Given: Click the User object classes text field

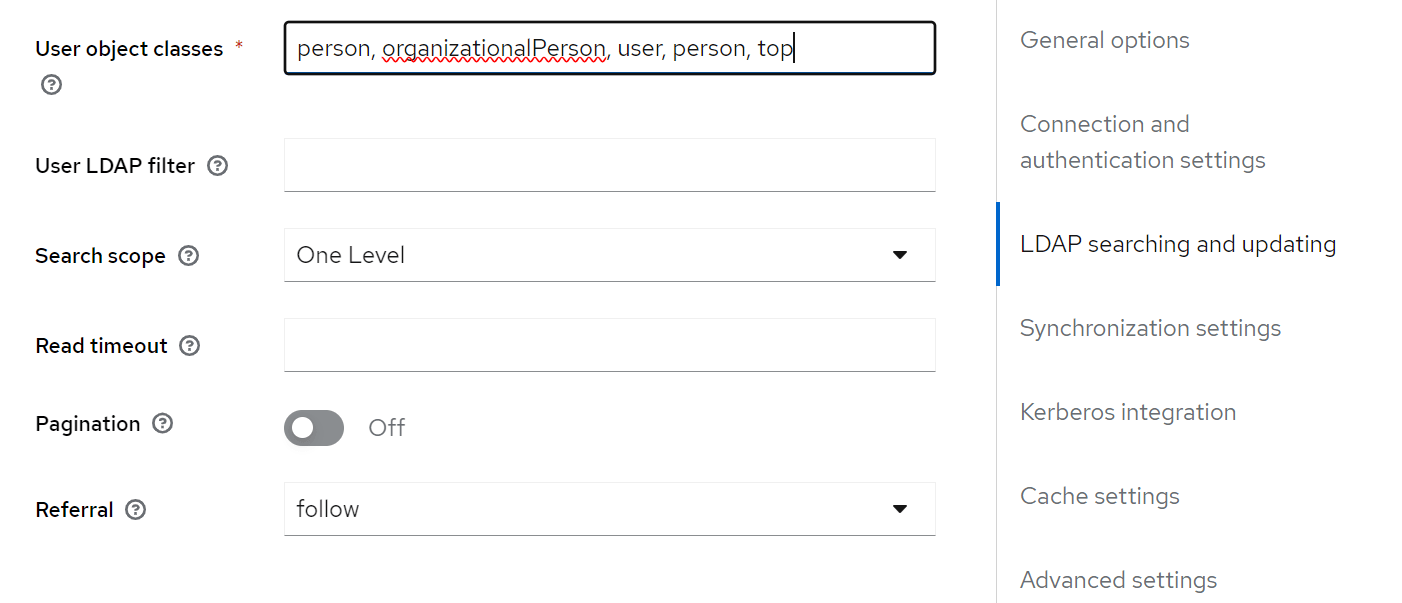Looking at the screenshot, I should (x=609, y=47).
